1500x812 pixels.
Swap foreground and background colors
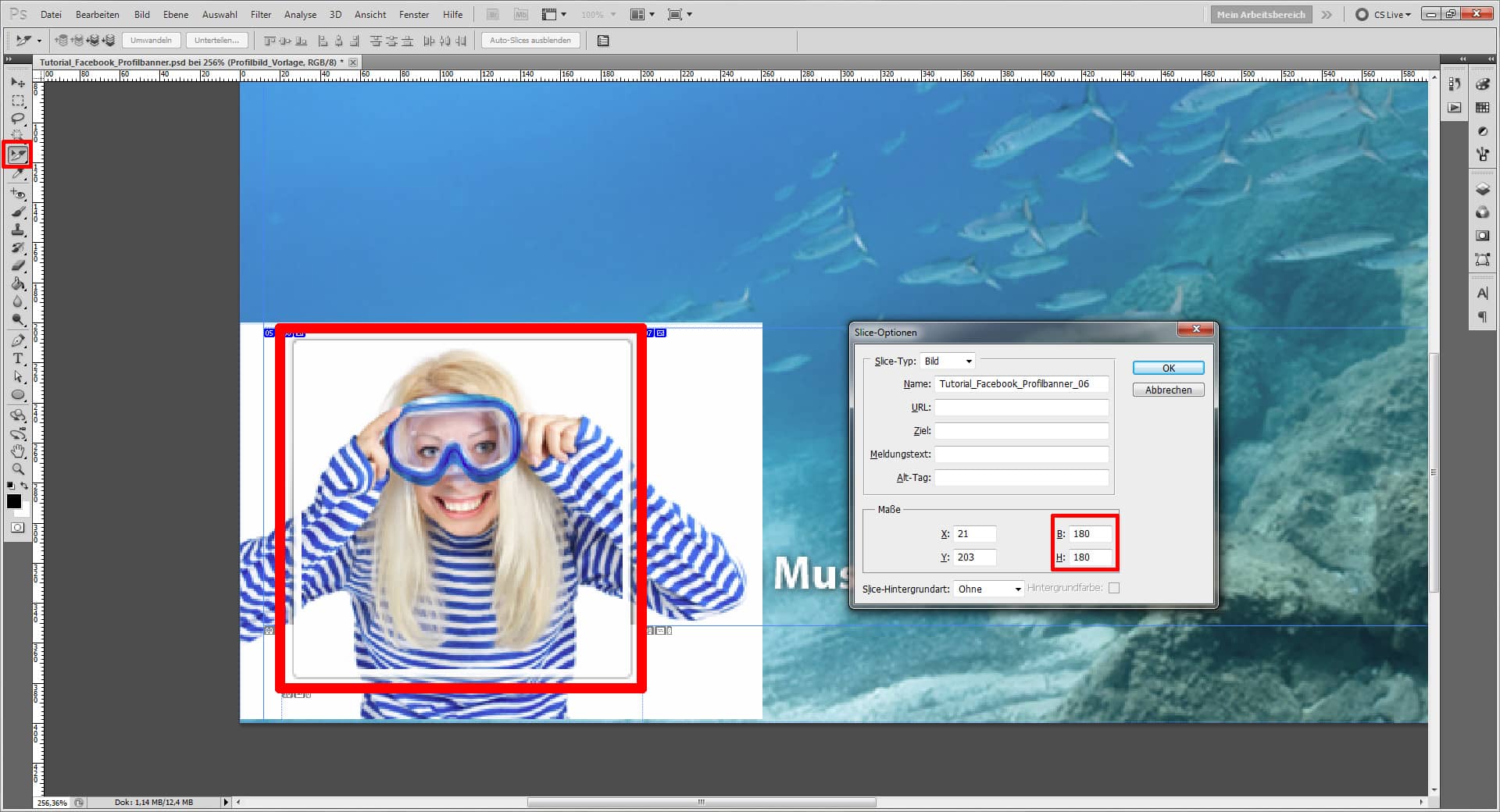click(x=24, y=486)
